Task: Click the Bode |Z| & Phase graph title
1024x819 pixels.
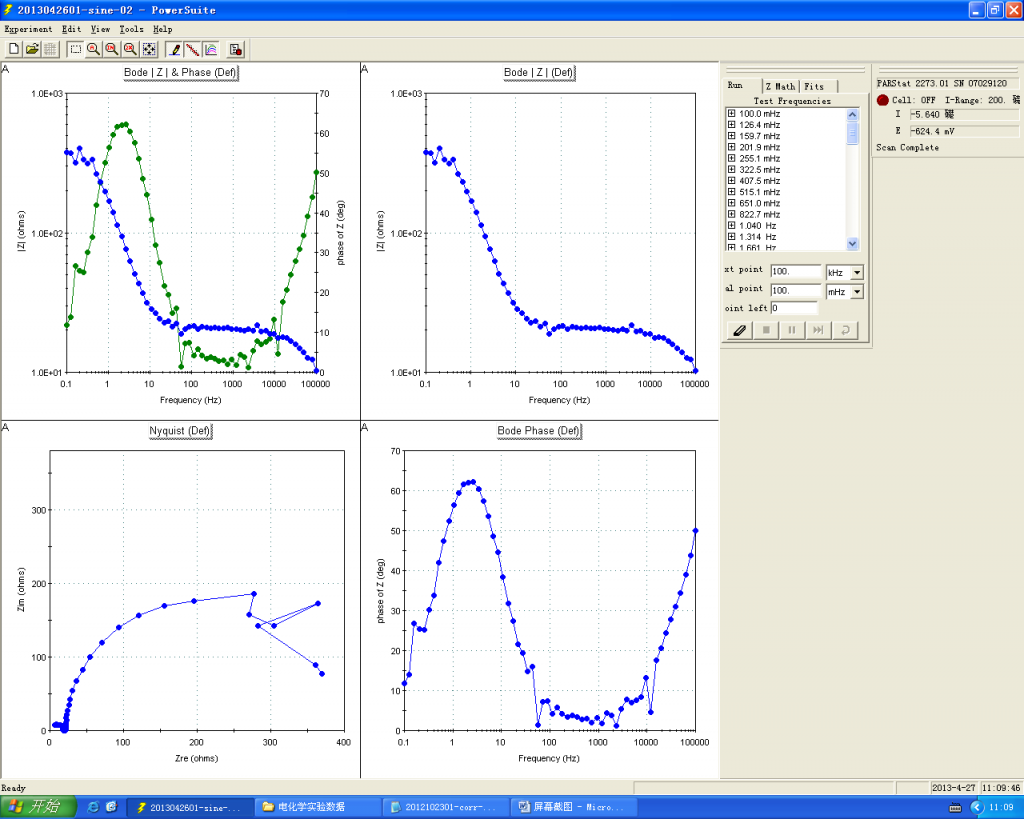Action: pyautogui.click(x=181, y=72)
